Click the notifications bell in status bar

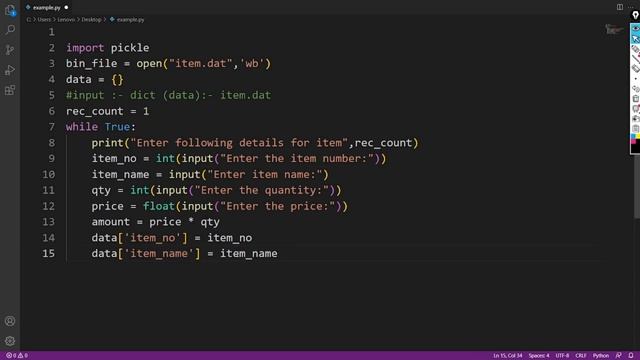click(631, 356)
